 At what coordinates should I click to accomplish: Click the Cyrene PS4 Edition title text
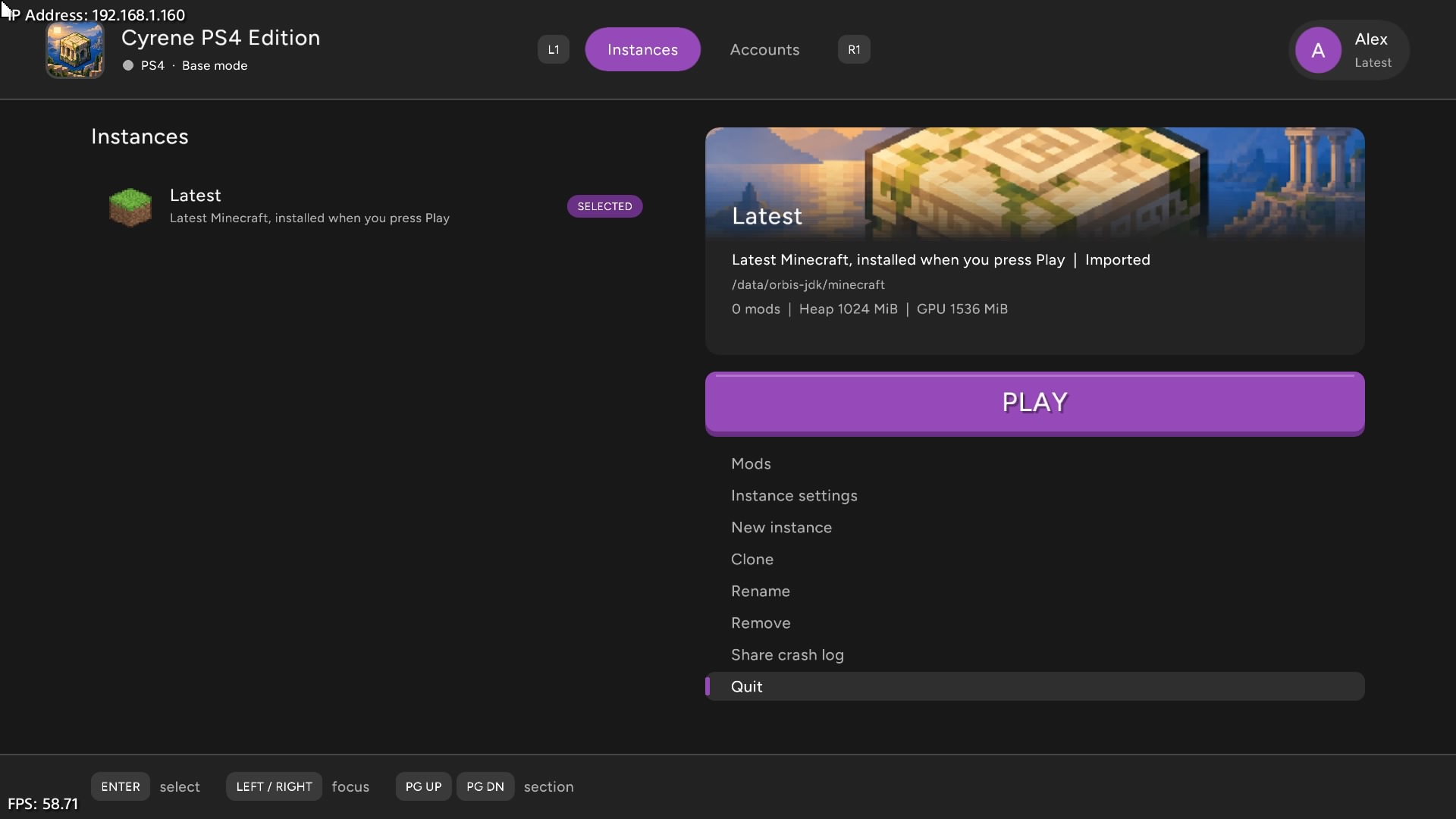[221, 38]
